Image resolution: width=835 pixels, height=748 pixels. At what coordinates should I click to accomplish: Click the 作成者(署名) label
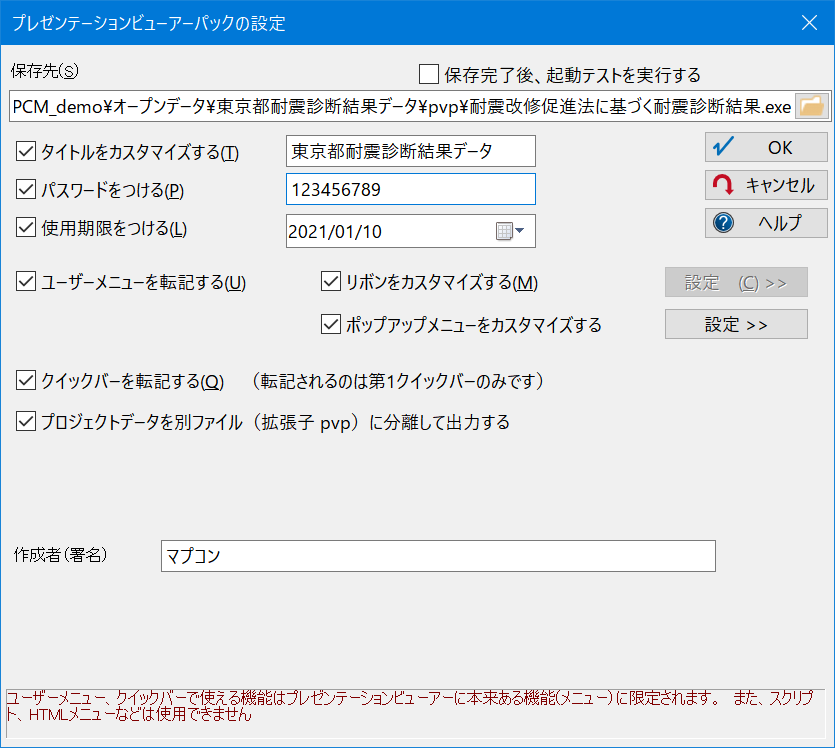tap(60, 555)
